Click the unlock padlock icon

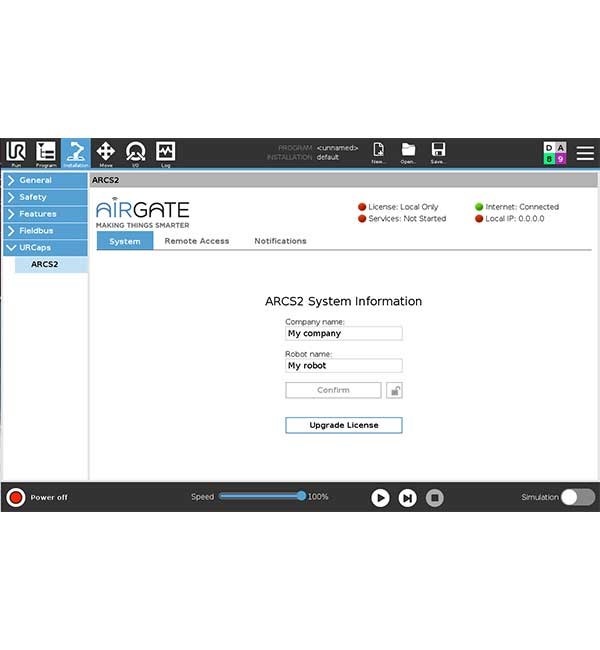394,390
